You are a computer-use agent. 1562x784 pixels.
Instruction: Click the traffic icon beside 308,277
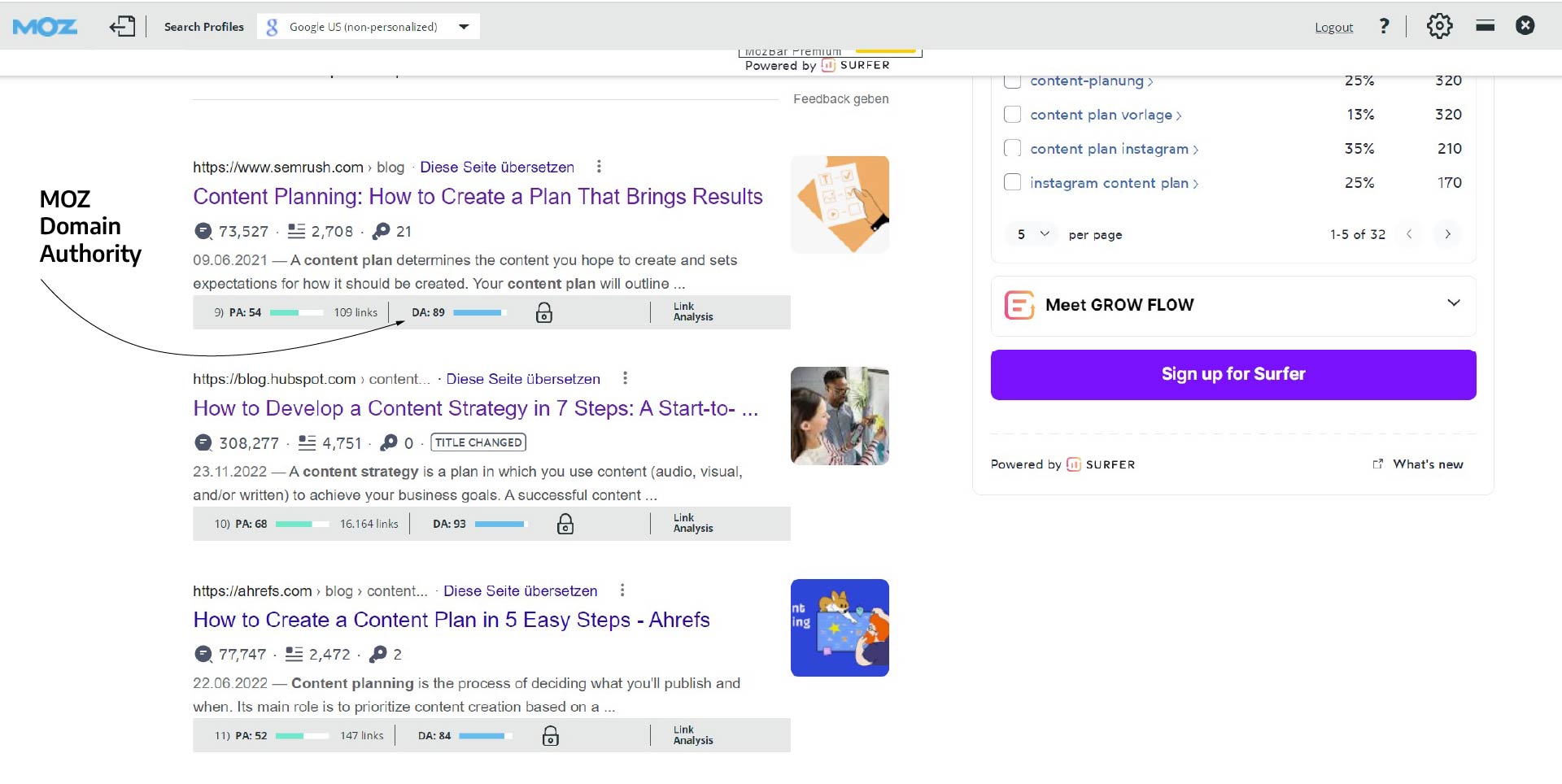click(203, 443)
